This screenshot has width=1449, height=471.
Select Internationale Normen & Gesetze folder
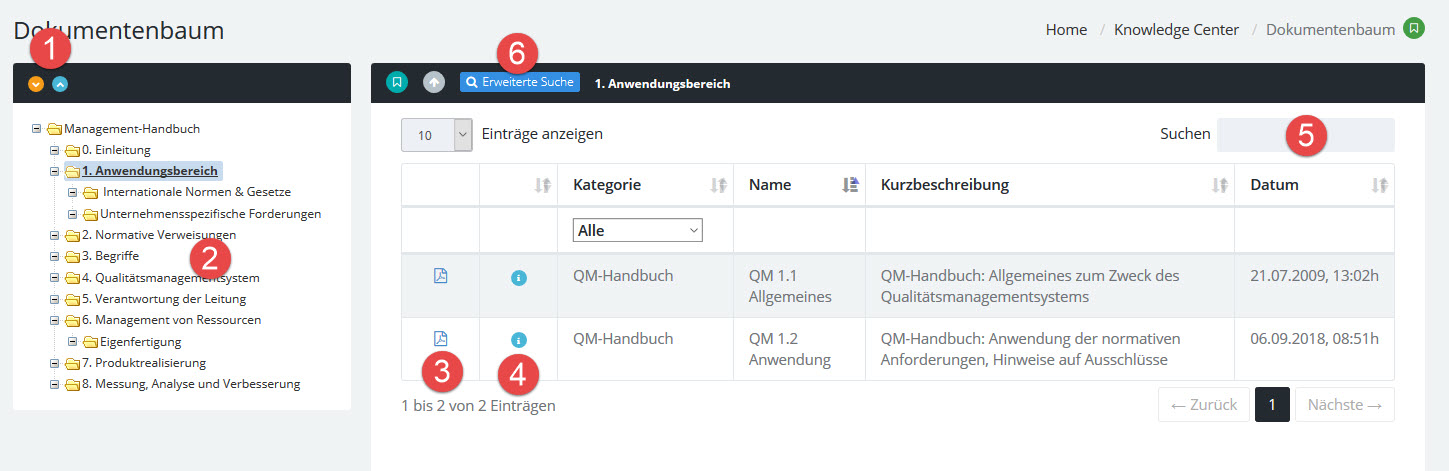point(196,192)
